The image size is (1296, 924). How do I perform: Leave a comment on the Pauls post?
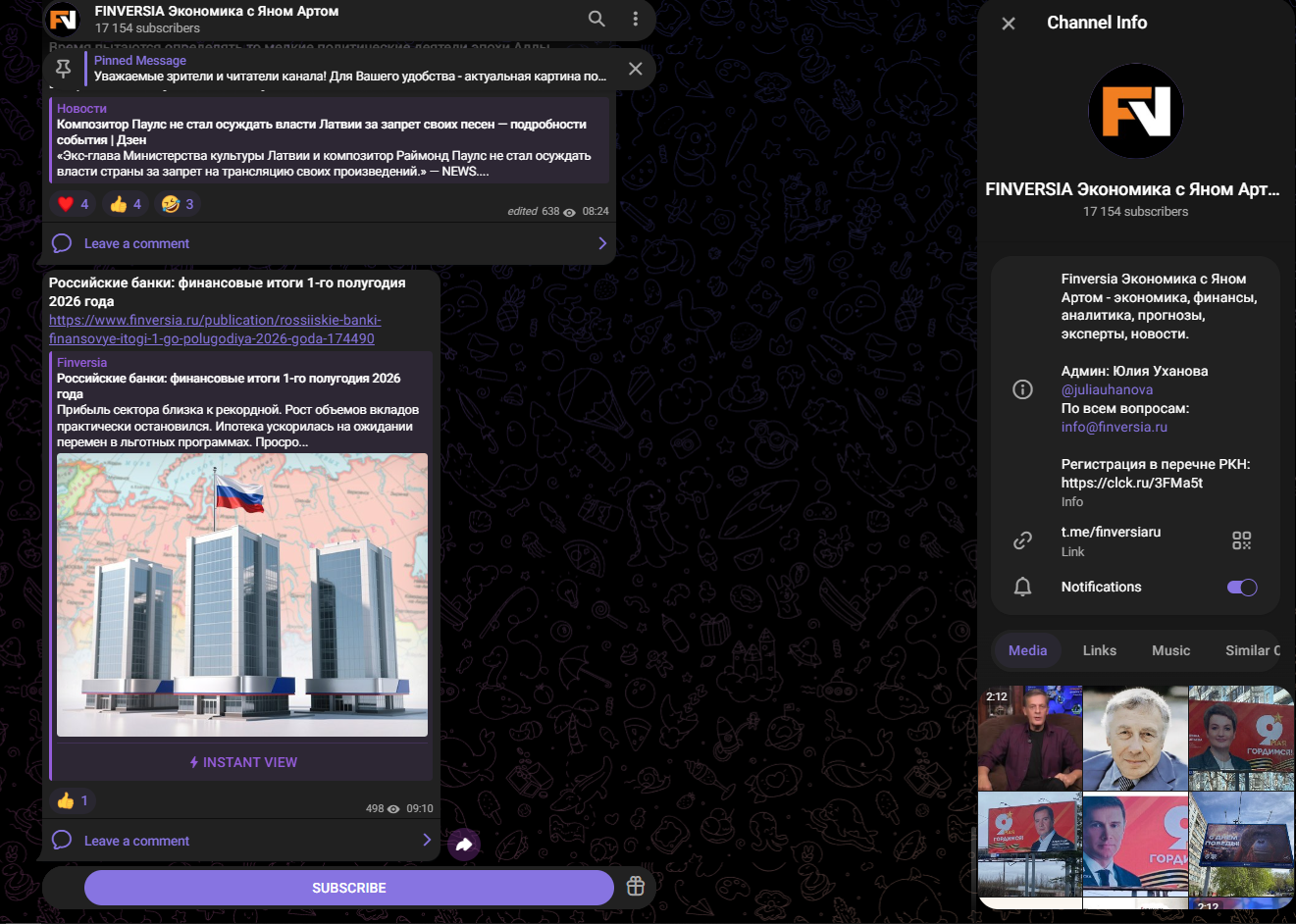tap(136, 243)
